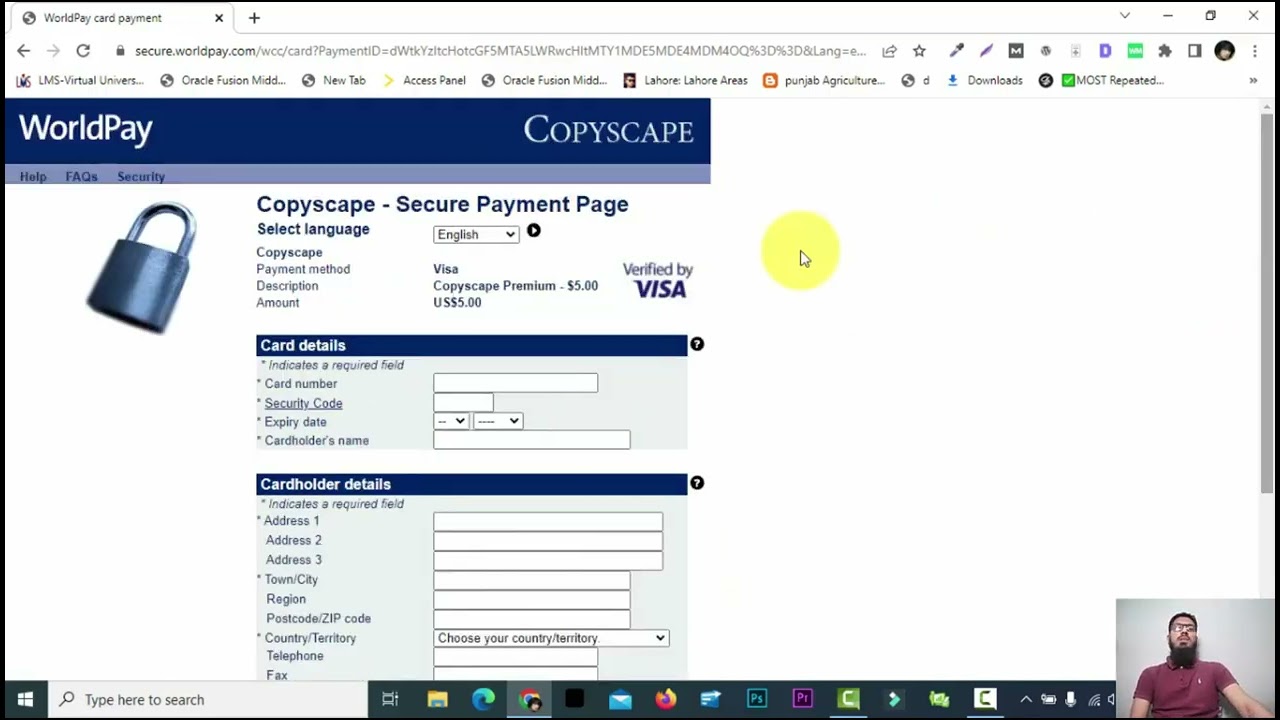Screen dimensions: 1280x720
Task: Open the expiry year dropdown
Action: pos(498,421)
